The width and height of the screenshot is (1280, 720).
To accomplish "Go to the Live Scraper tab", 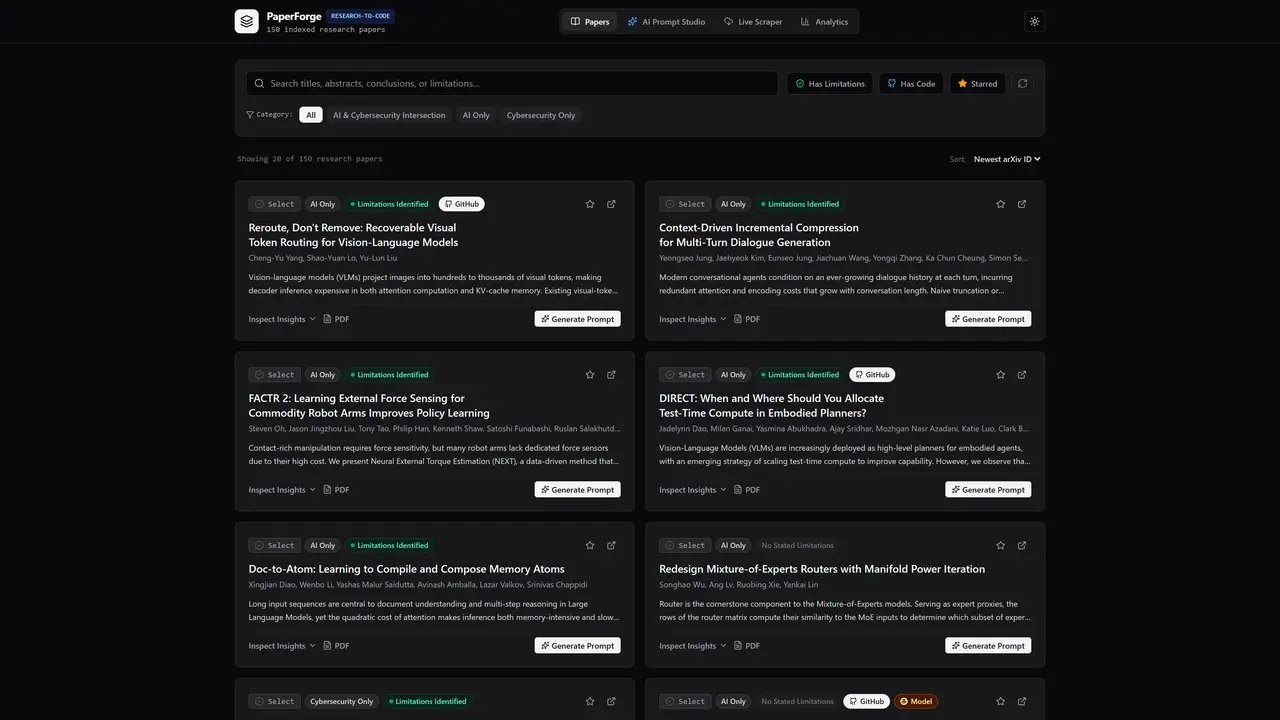I will pyautogui.click(x=753, y=22).
